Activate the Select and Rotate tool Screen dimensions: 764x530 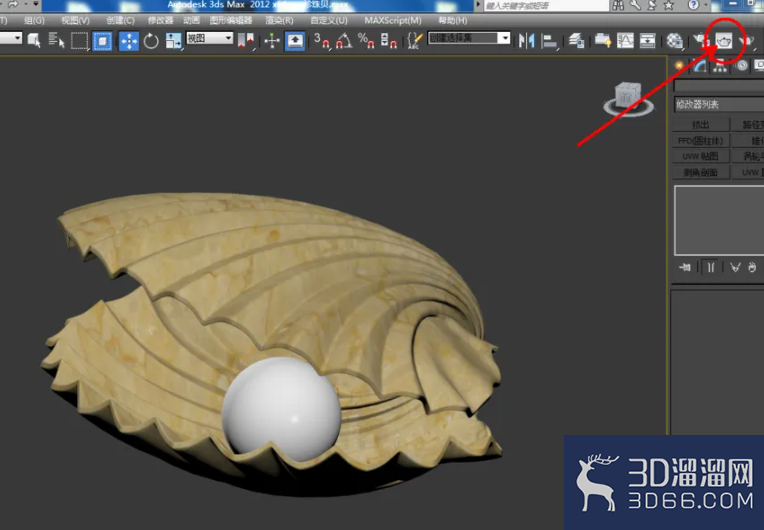[x=151, y=41]
